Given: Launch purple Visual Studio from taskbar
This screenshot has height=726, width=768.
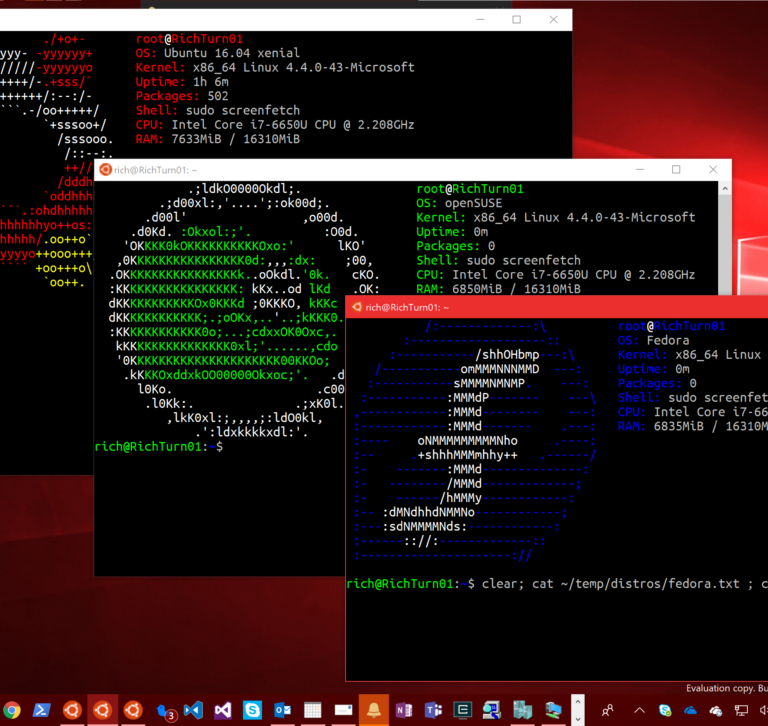Looking at the screenshot, I should (223, 710).
